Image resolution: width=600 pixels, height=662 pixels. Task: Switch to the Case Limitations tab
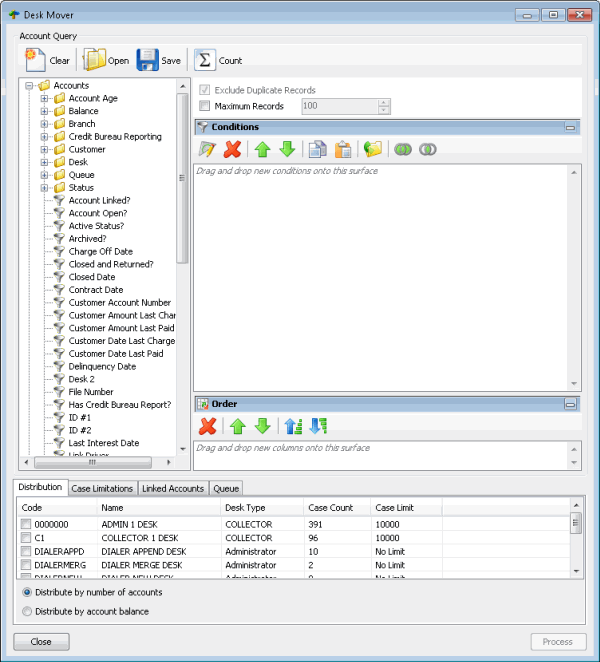pyautogui.click(x=102, y=488)
